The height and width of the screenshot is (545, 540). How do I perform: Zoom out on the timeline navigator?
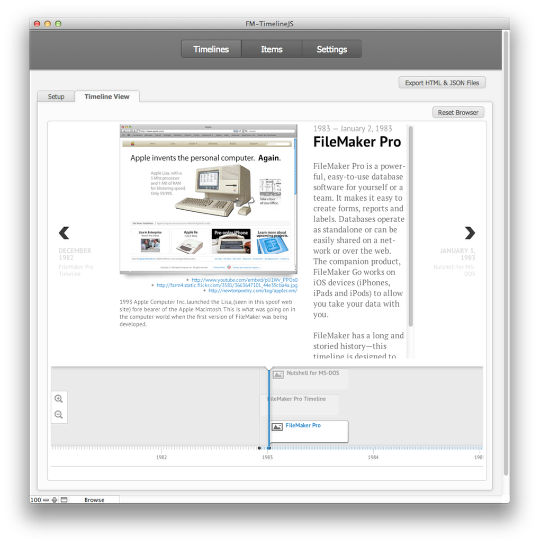tap(59, 414)
